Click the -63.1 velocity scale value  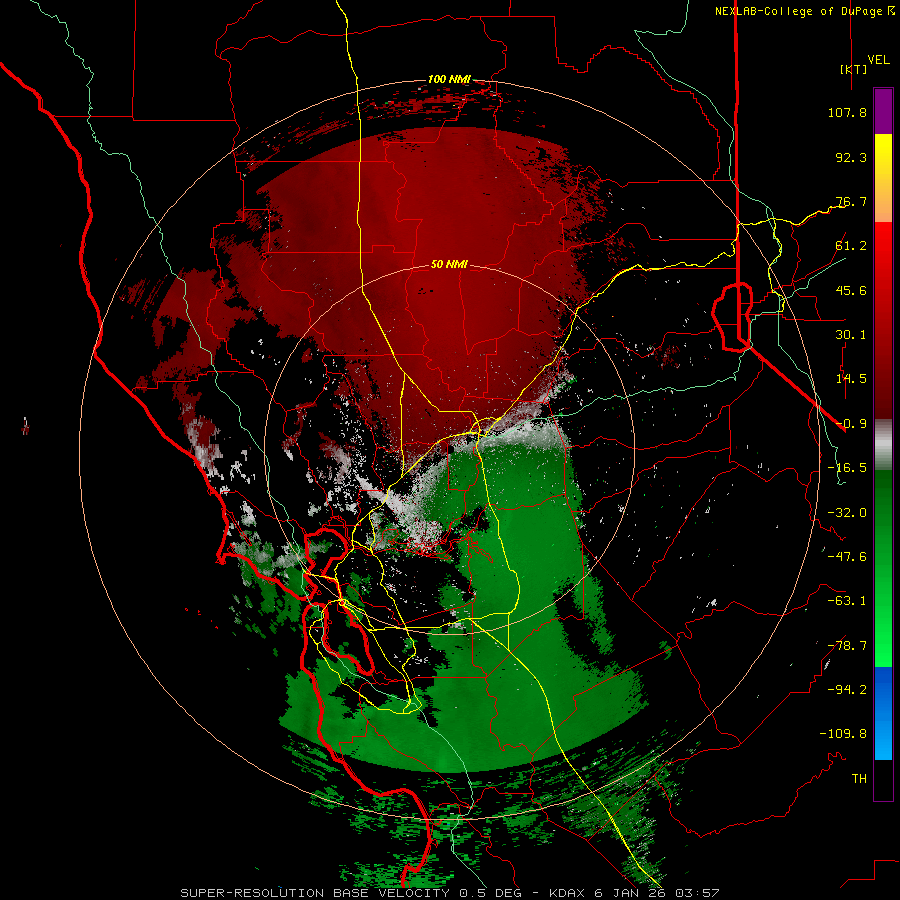[847, 601]
